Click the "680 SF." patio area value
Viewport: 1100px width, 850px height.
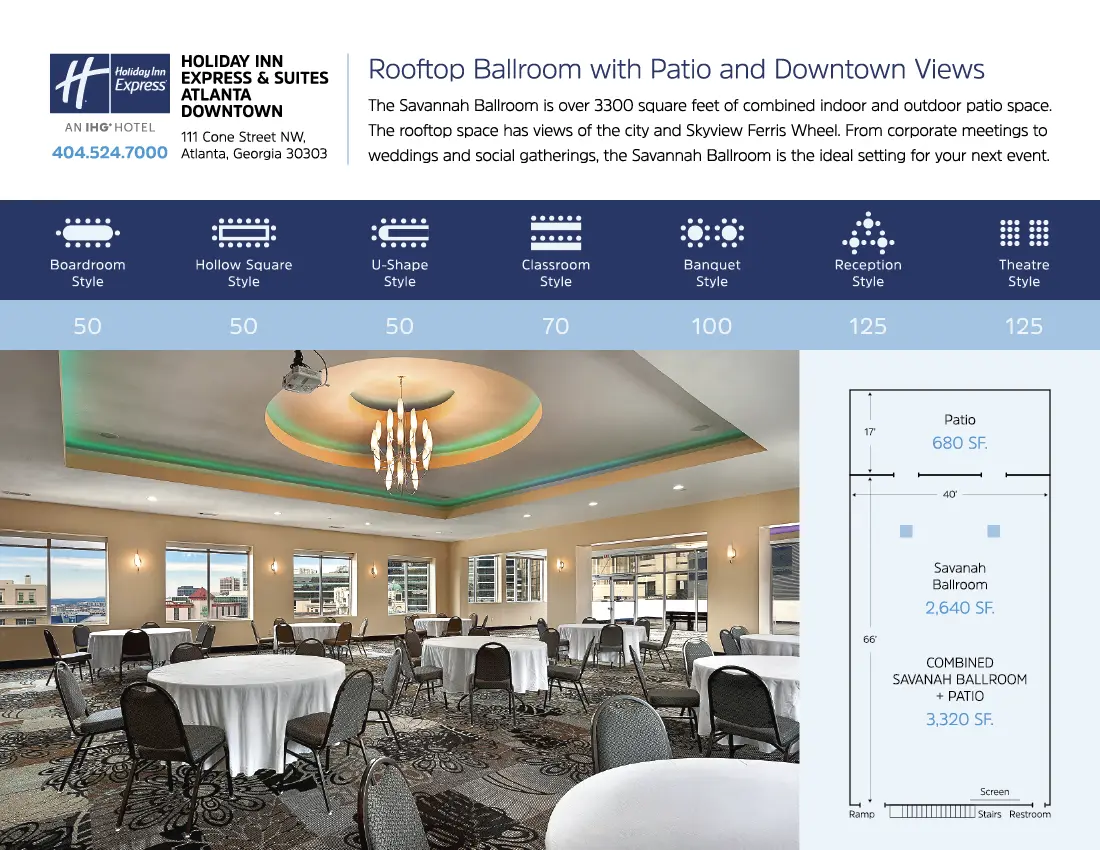[x=960, y=443]
